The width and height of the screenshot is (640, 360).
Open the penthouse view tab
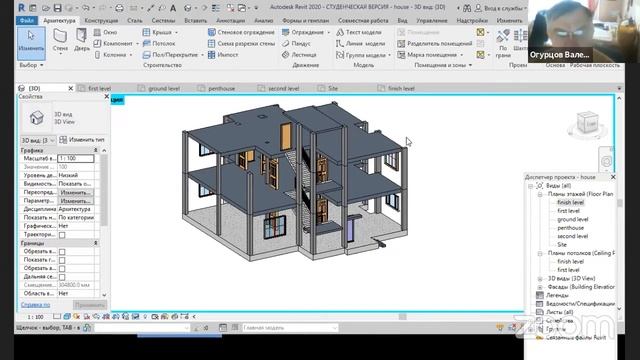(222, 88)
